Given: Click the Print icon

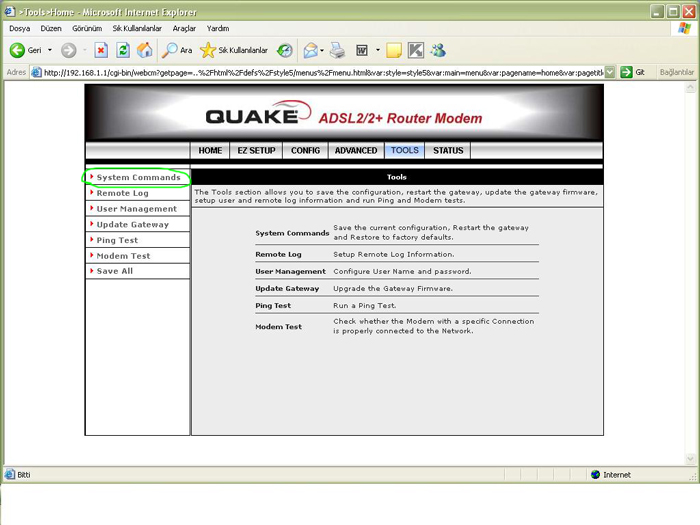Looking at the screenshot, I should click(x=338, y=50).
